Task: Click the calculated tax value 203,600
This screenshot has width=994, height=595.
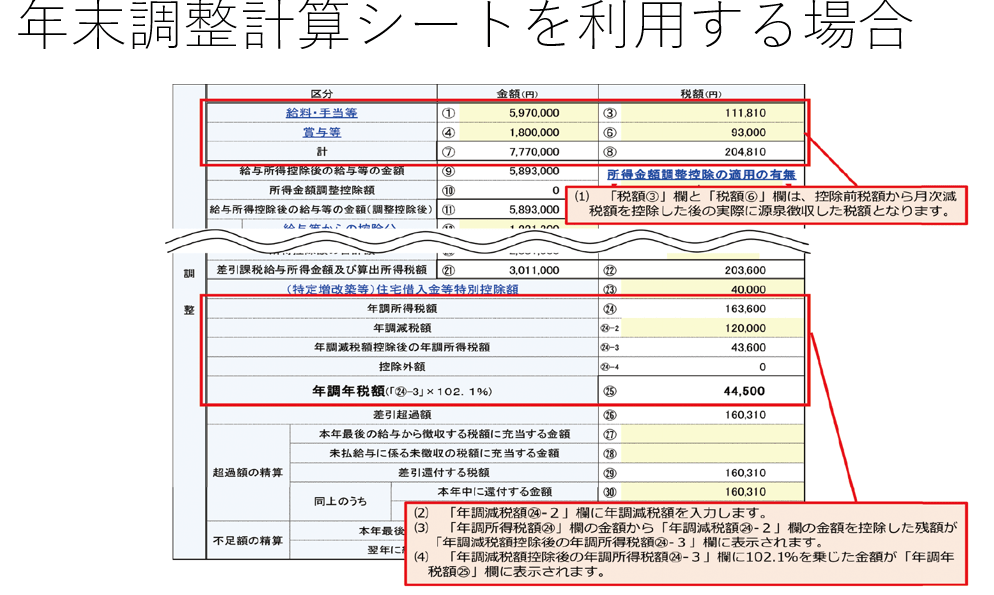Action: coord(745,270)
